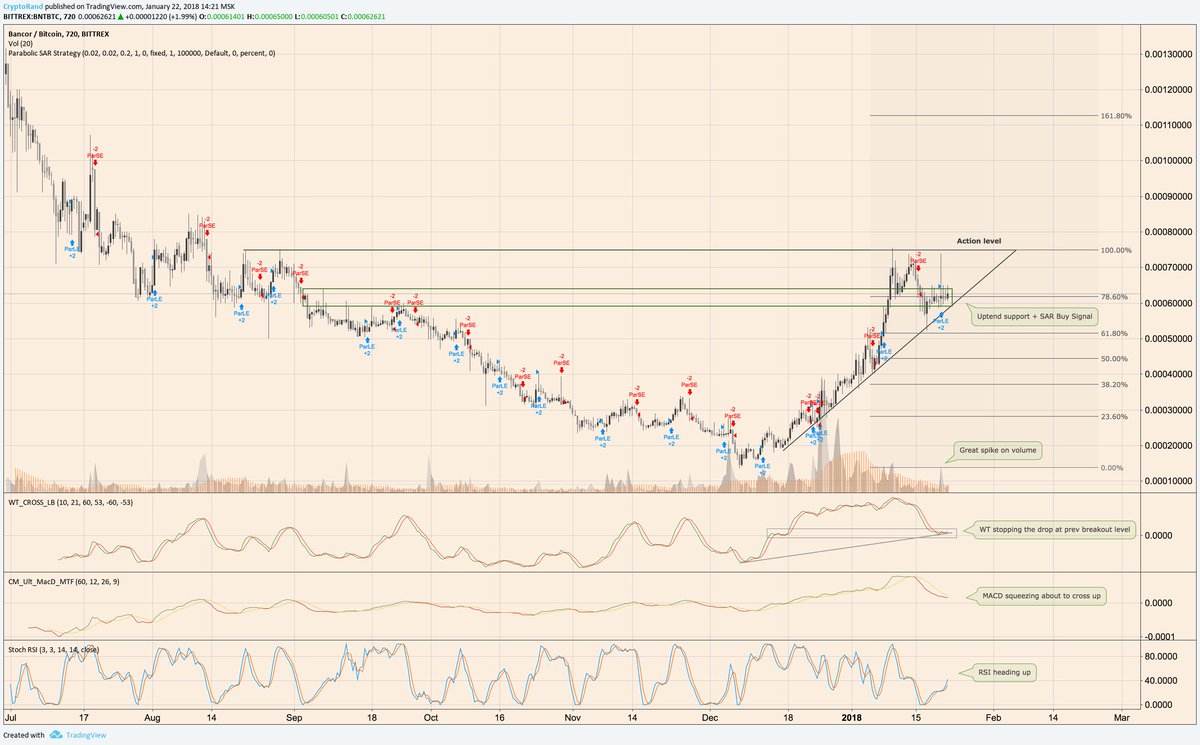Screen dimensions: 1200x745
Task: Click the Jul label on time axis
Action: pos(10,718)
